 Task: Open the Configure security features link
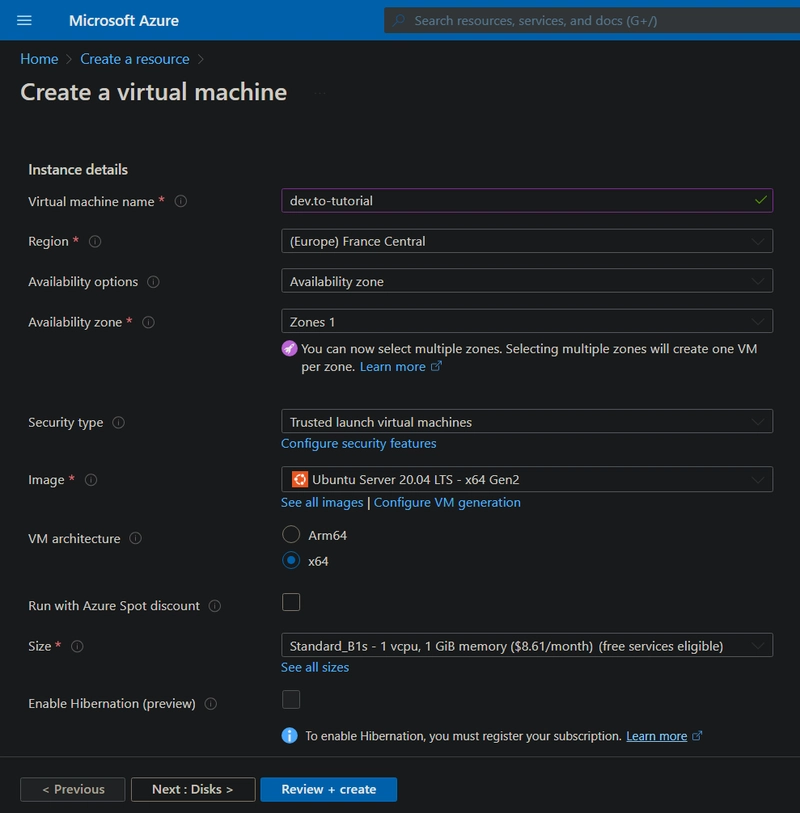pyautogui.click(x=359, y=443)
